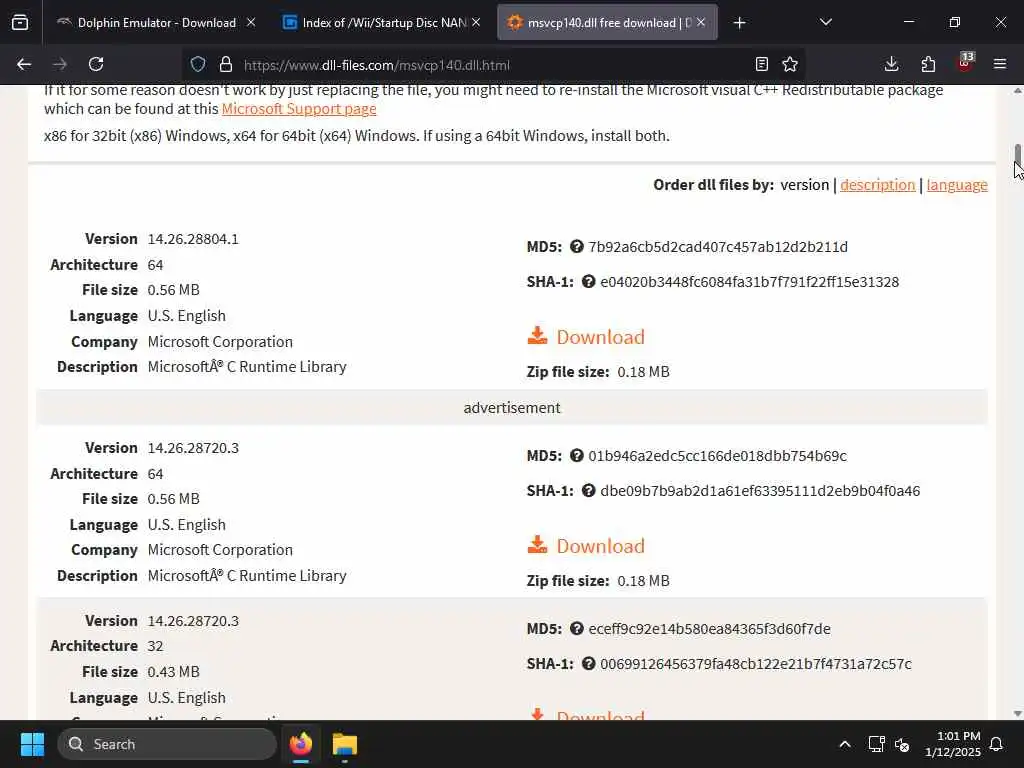This screenshot has height=768, width=1024.
Task: Open clock showing 1:01 PM 1/12/2025
Action: (952, 744)
